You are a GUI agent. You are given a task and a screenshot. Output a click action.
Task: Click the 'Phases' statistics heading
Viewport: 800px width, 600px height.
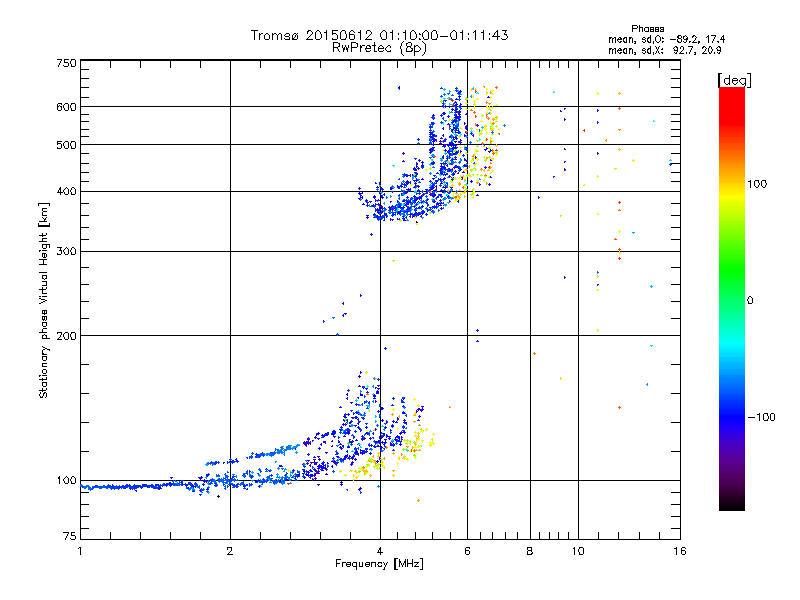[x=647, y=29]
